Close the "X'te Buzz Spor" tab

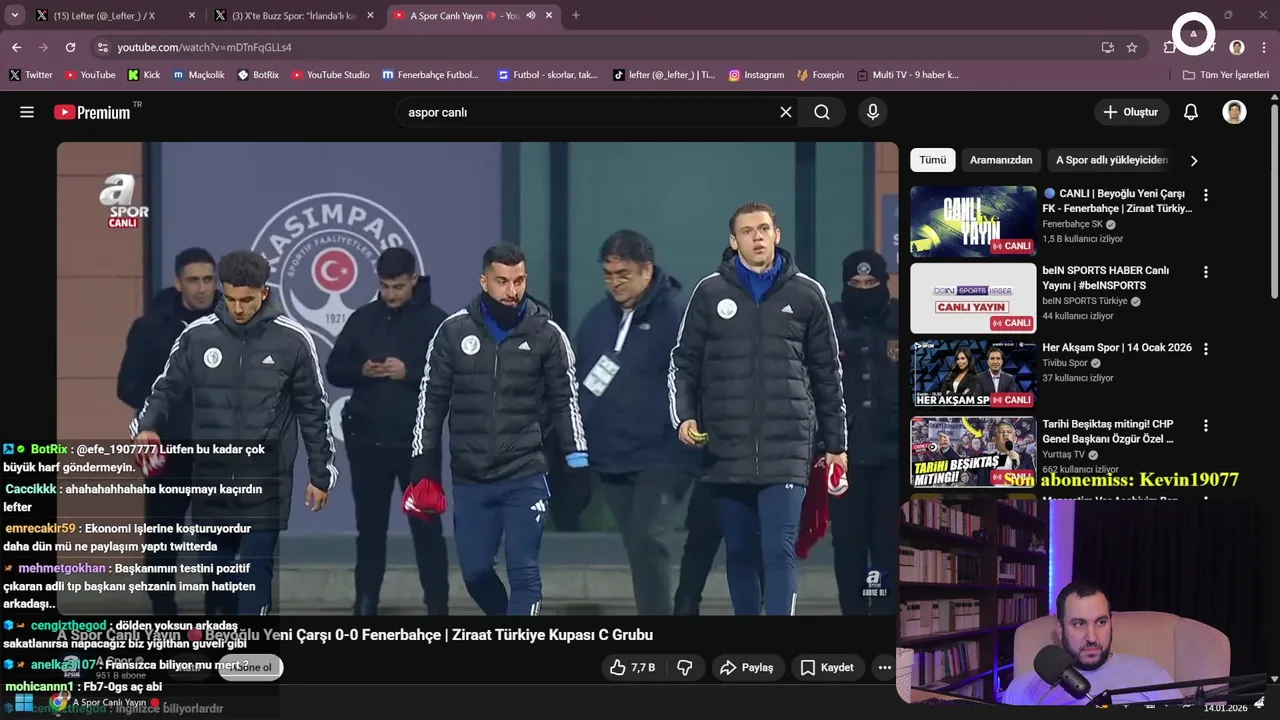tap(370, 16)
